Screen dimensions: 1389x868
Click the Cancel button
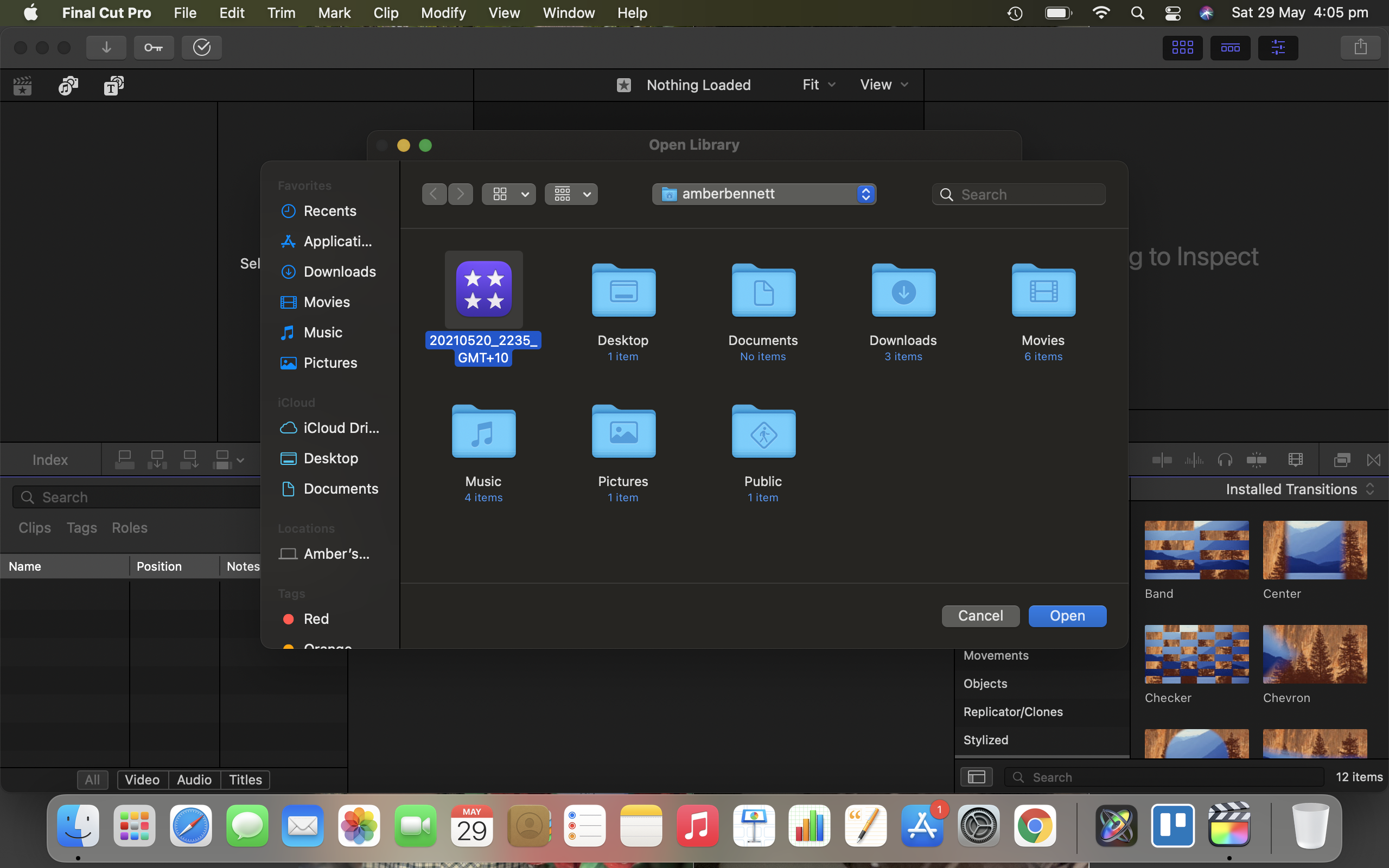coord(980,616)
